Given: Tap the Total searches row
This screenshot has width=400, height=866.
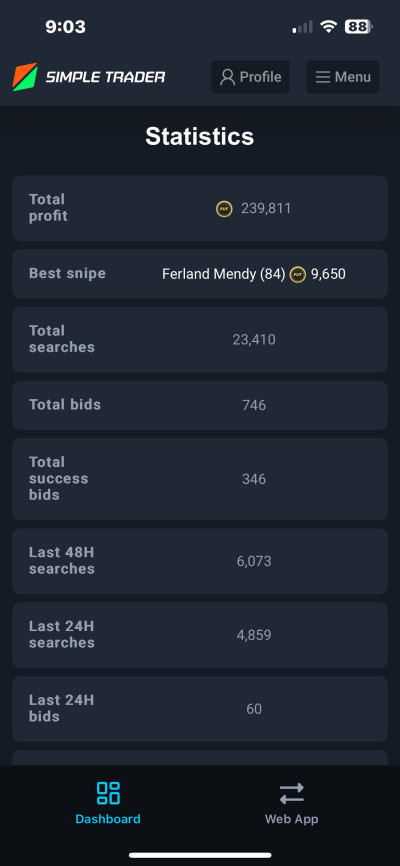Looking at the screenshot, I should [200, 340].
